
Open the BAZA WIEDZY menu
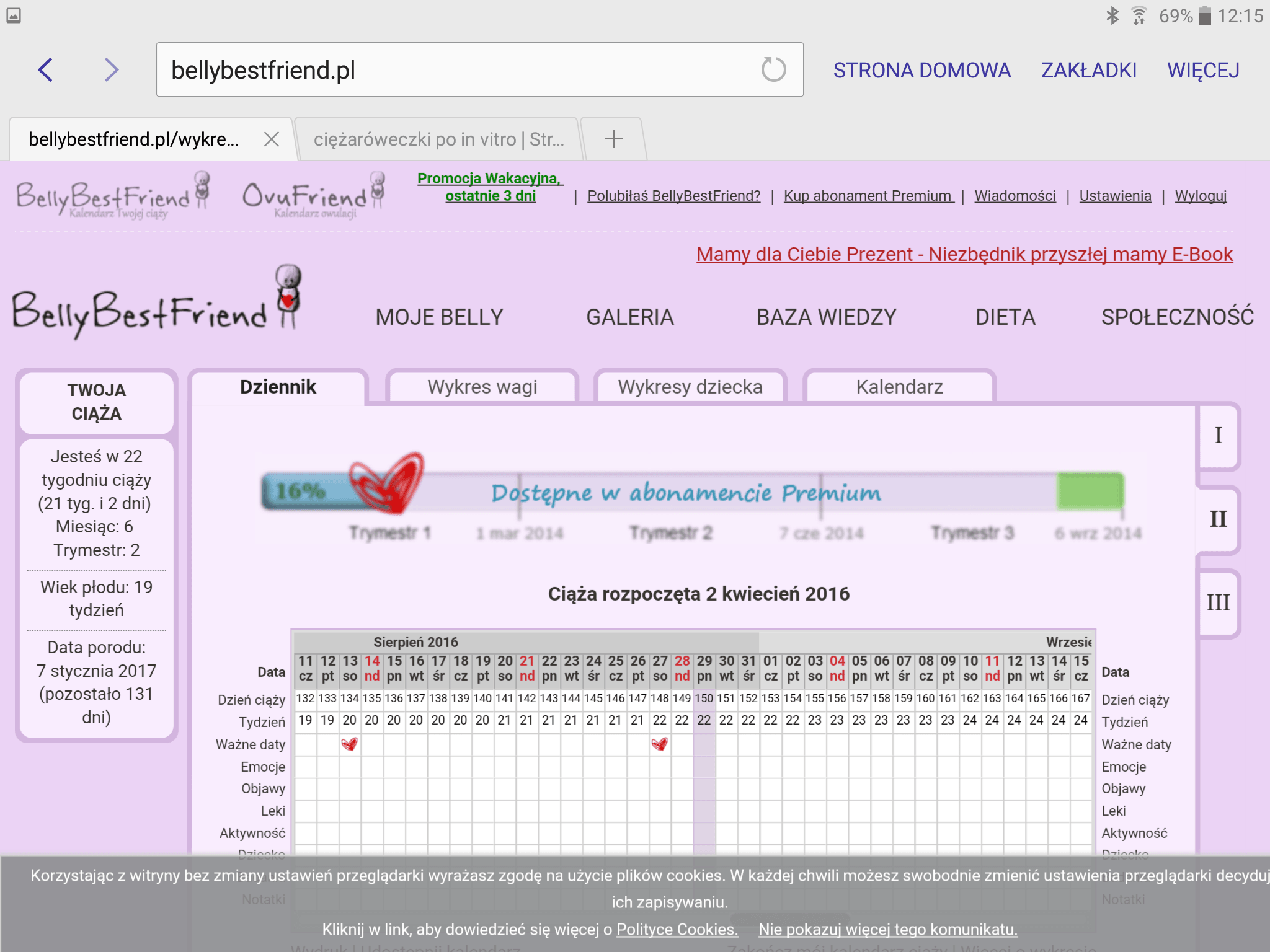click(826, 317)
